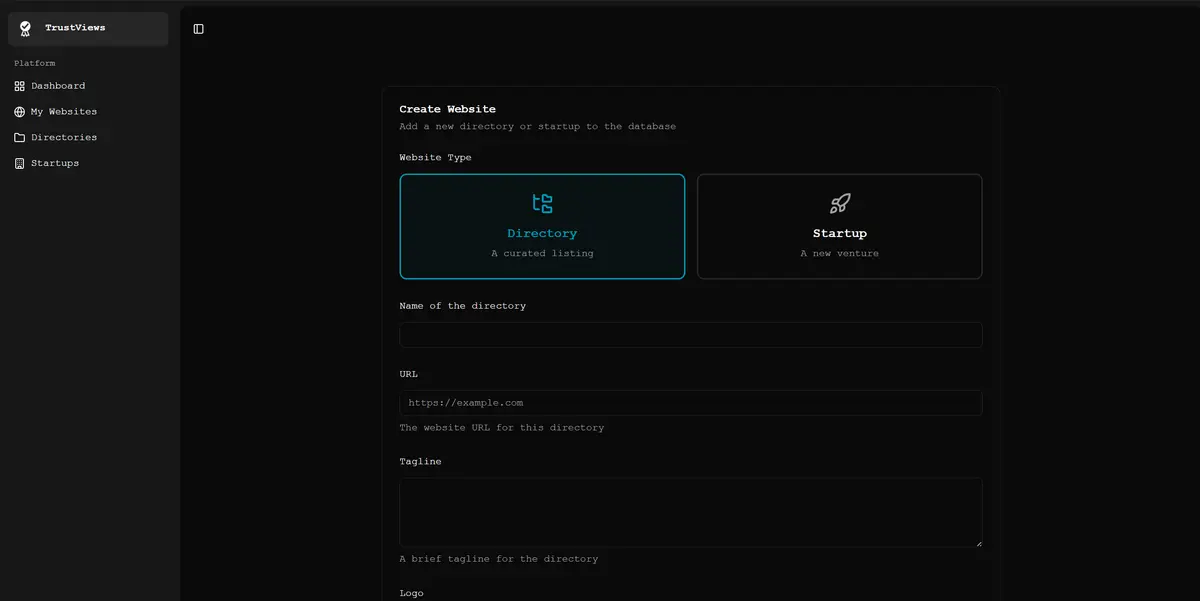Select the Directory website type
Image resolution: width=1200 pixels, height=601 pixels.
click(542, 226)
